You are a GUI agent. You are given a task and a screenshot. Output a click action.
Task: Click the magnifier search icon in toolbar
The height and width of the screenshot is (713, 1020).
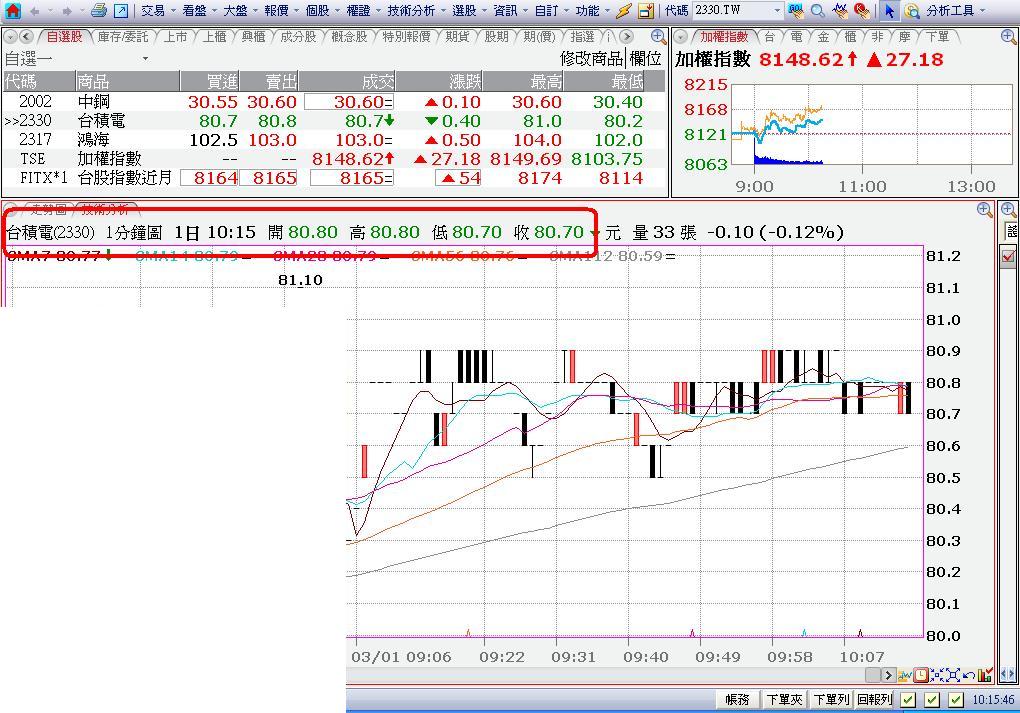tap(818, 10)
